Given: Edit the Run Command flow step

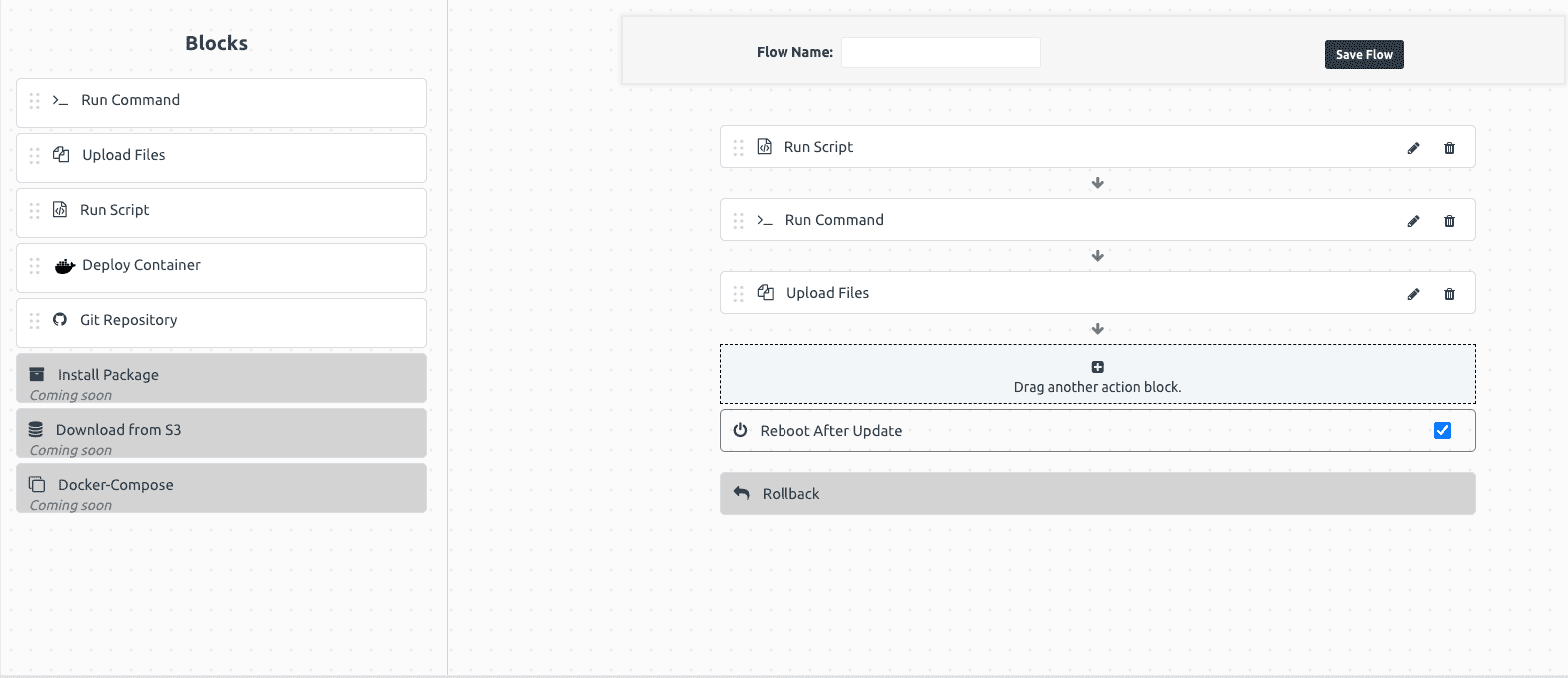Looking at the screenshot, I should point(1413,221).
